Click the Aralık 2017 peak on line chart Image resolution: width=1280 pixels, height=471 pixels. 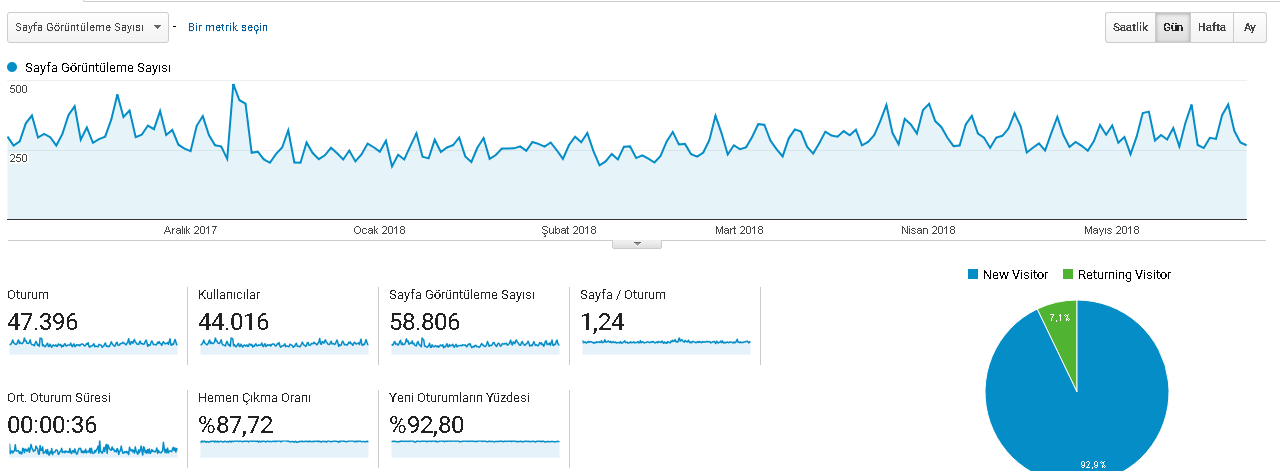[x=234, y=85]
